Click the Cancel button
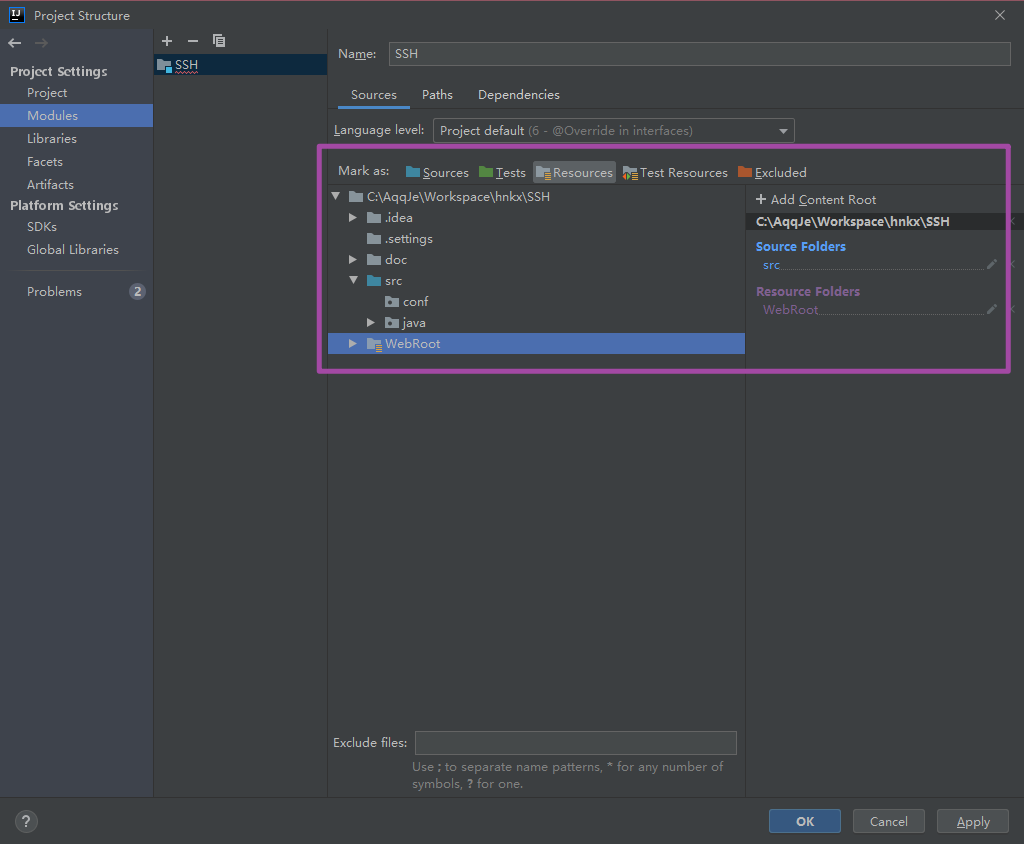 point(888,821)
